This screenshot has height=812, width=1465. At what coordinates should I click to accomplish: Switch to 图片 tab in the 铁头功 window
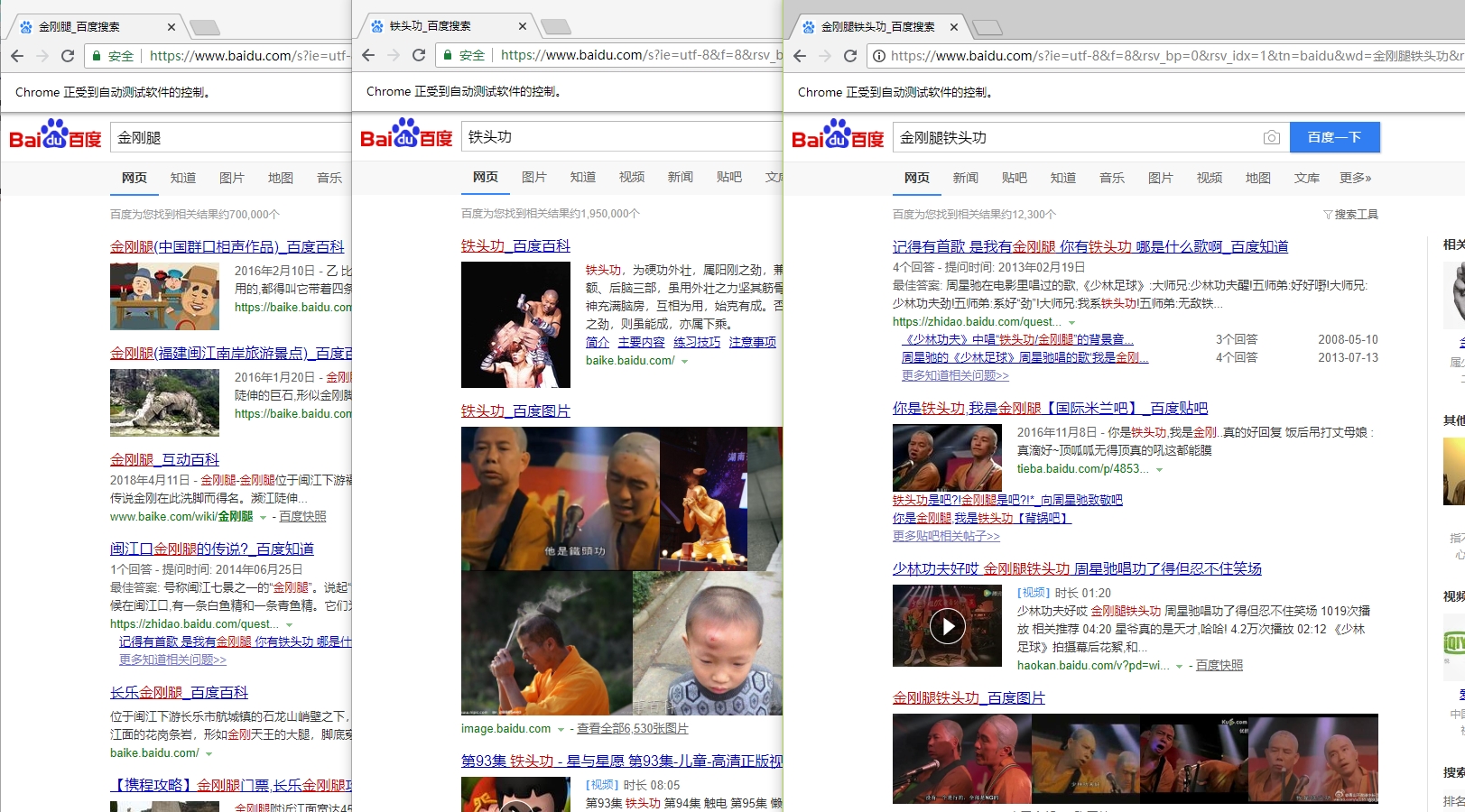(x=533, y=177)
